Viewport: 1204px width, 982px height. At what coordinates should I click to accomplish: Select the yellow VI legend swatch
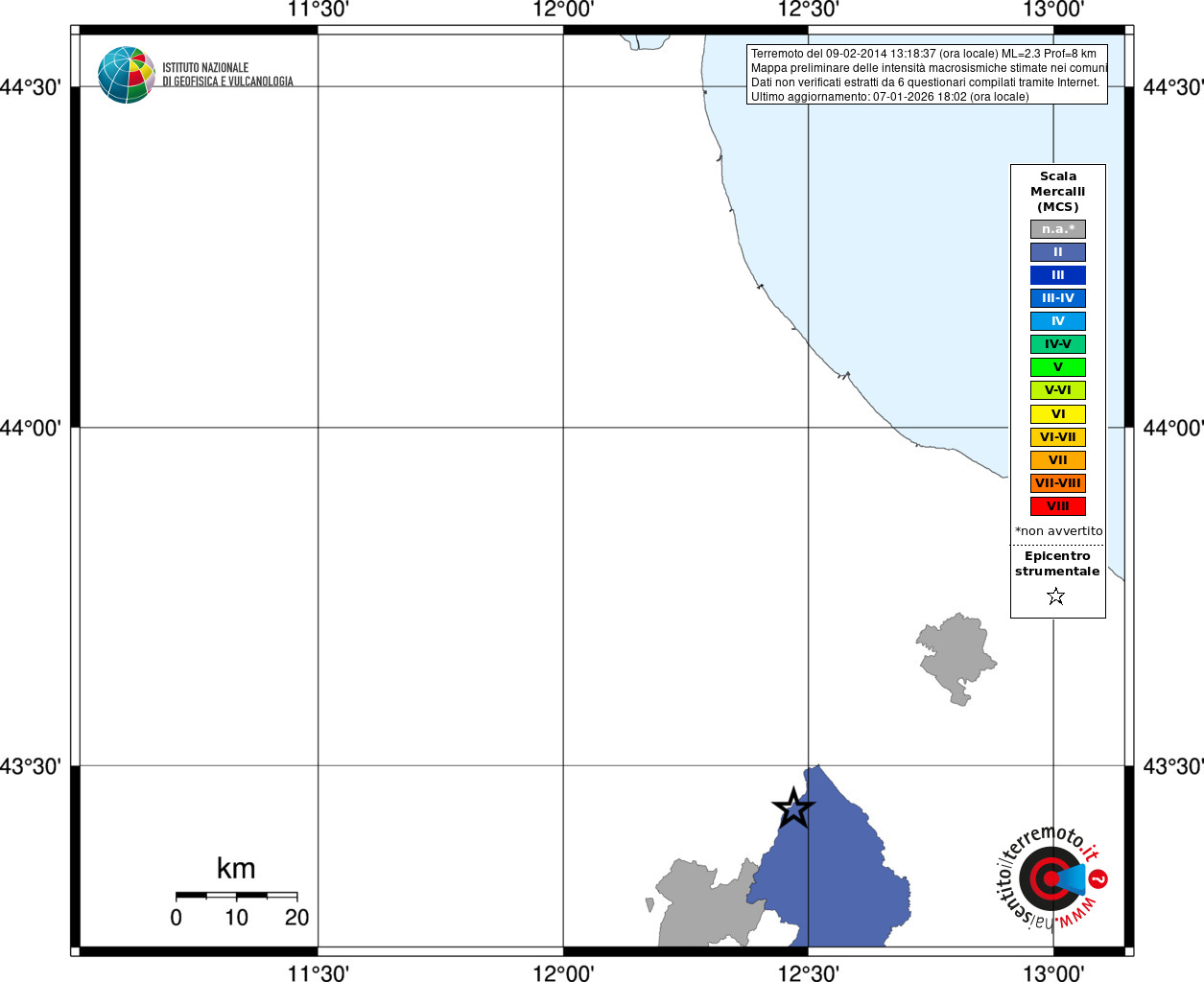click(1058, 414)
